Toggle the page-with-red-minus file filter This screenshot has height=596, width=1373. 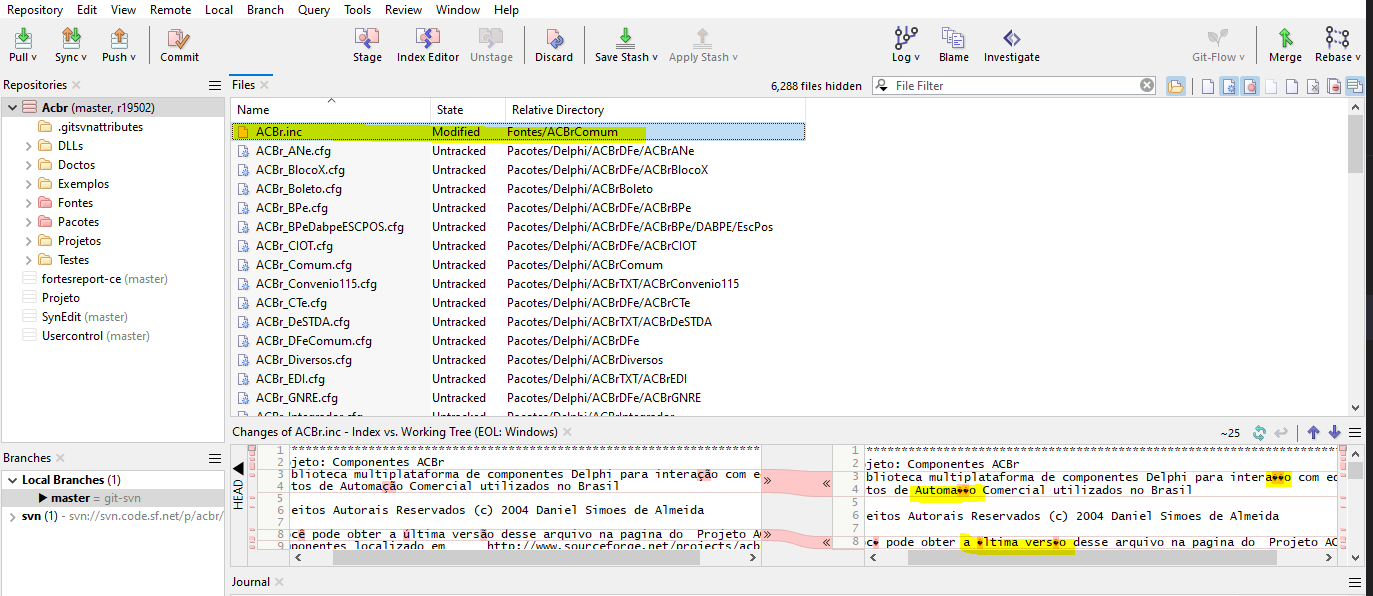(x=1334, y=86)
